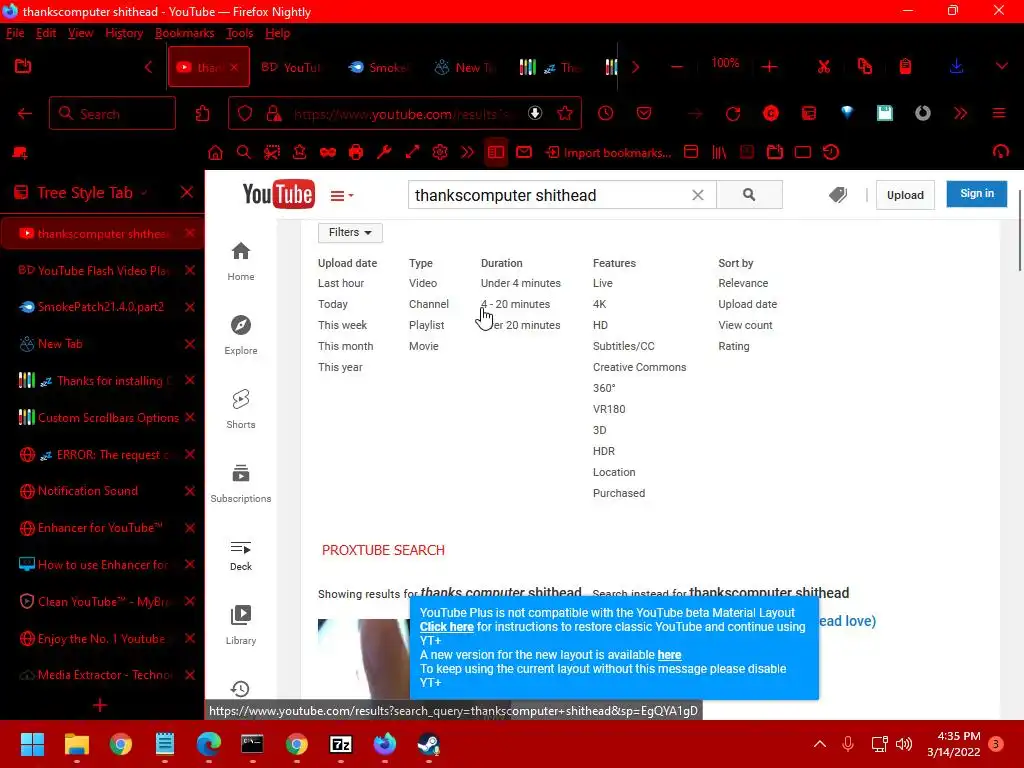Open the Deck sidebar entry
Screen dimensions: 1024x768
[x=240, y=556]
